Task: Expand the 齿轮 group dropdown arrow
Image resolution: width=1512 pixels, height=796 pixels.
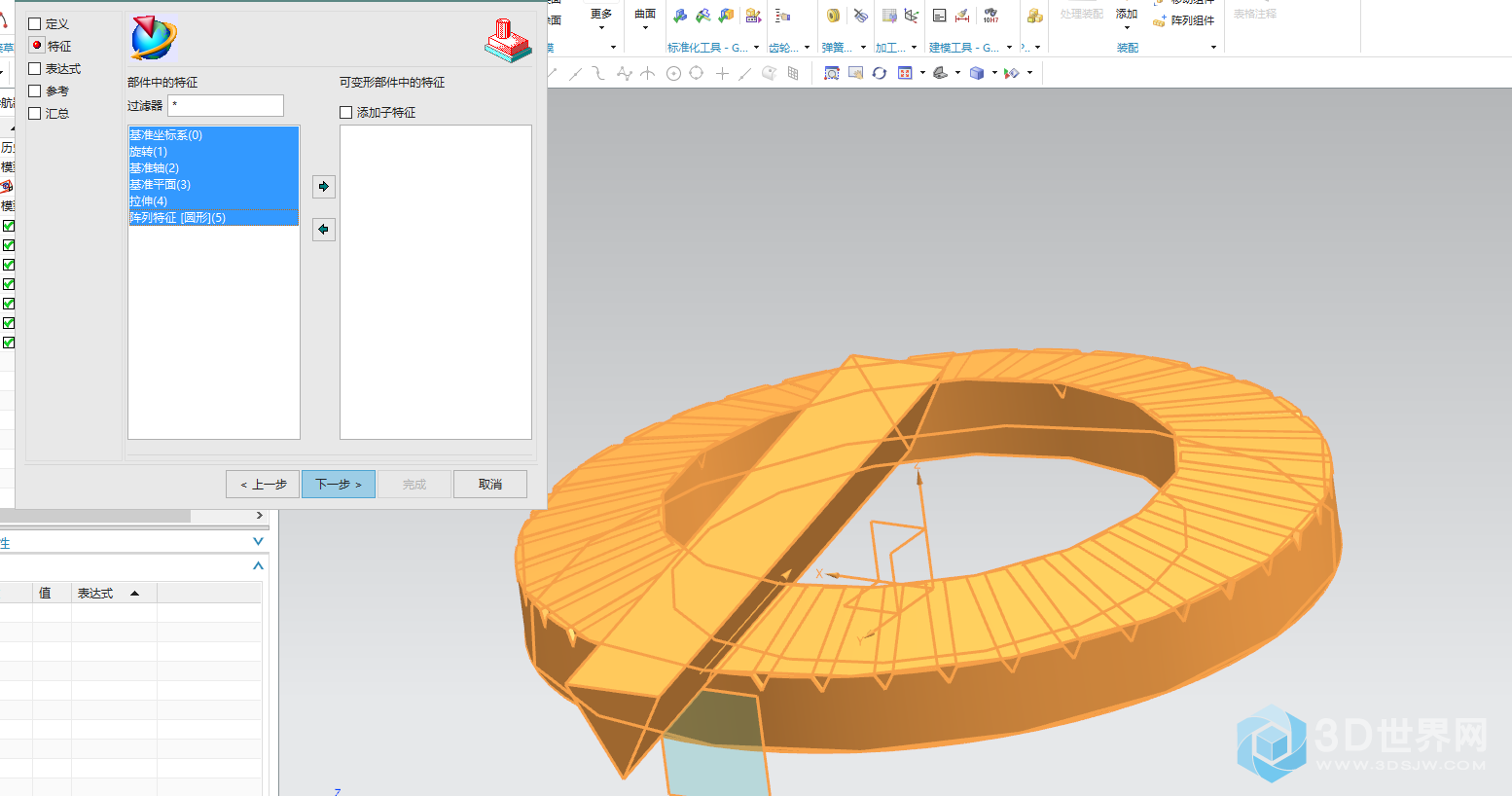Action: click(x=807, y=48)
